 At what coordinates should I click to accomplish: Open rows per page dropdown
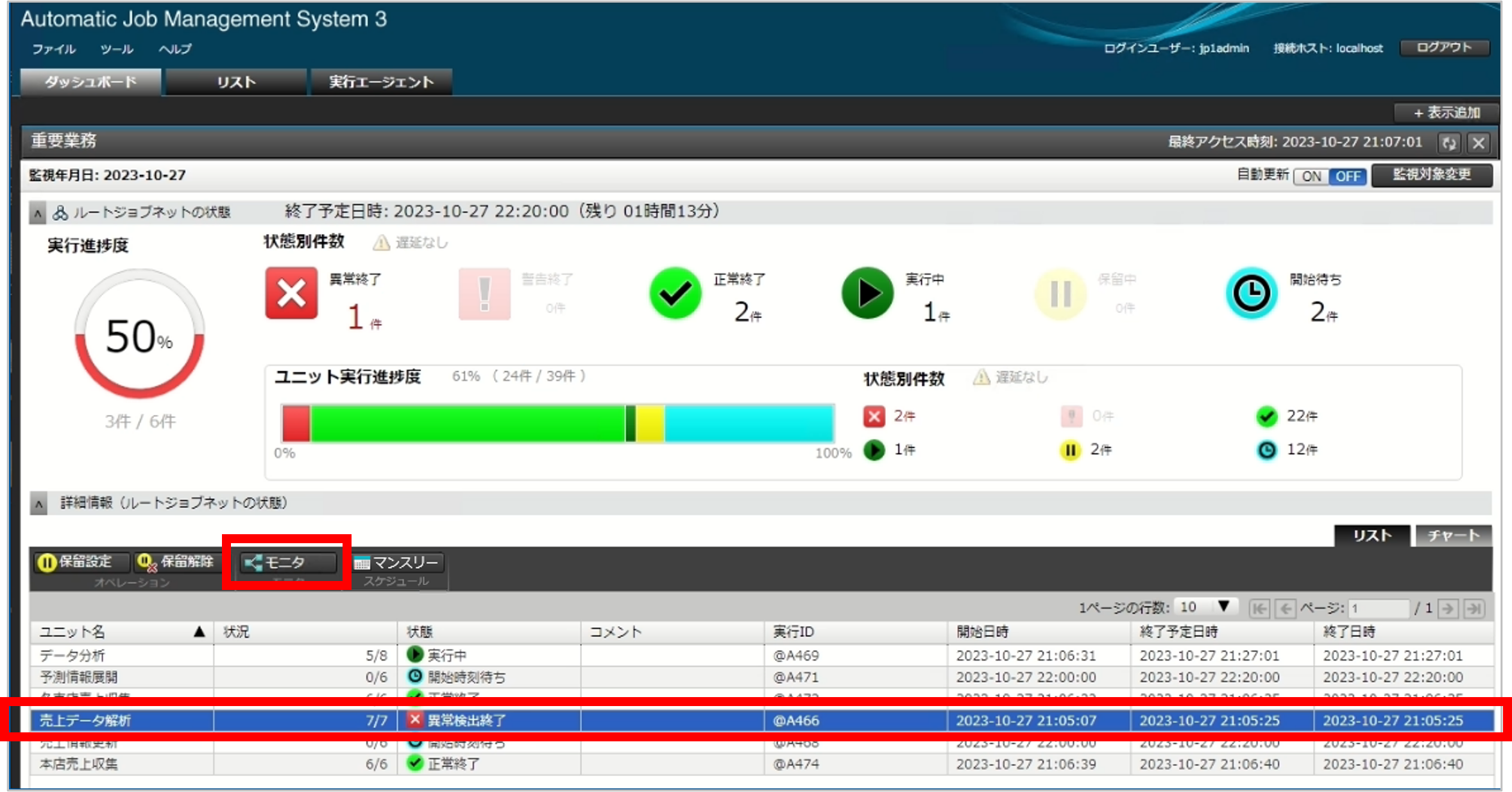1206,607
